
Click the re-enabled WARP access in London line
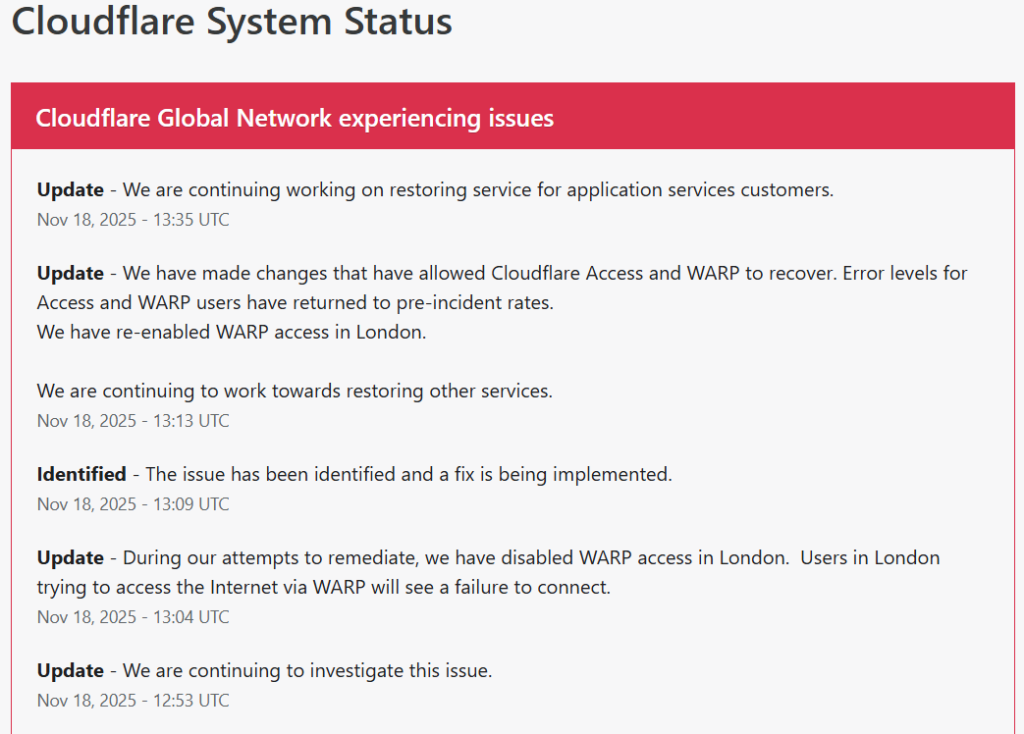tap(232, 332)
